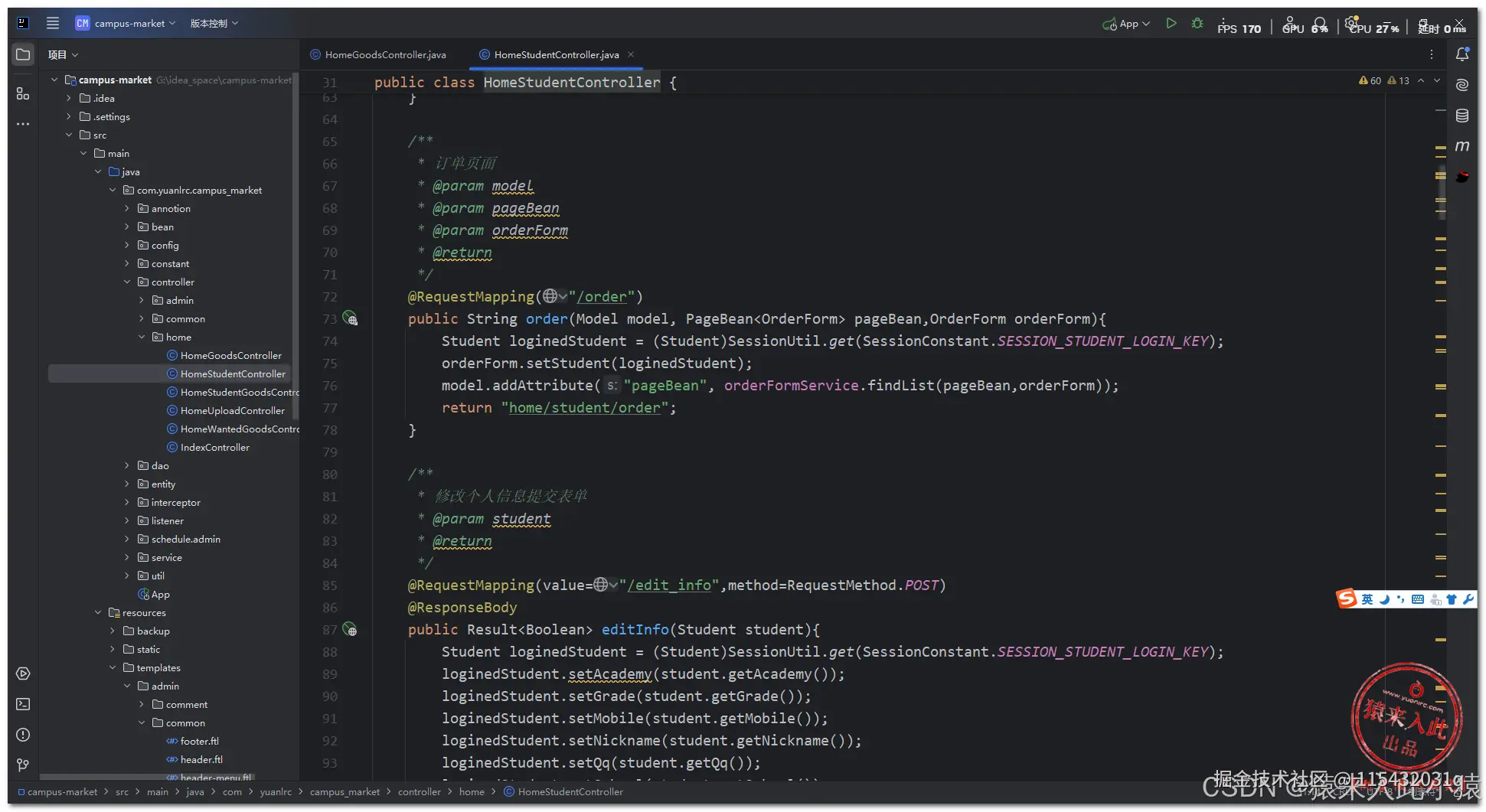
Task: Select the interceptor package
Action: 168,502
